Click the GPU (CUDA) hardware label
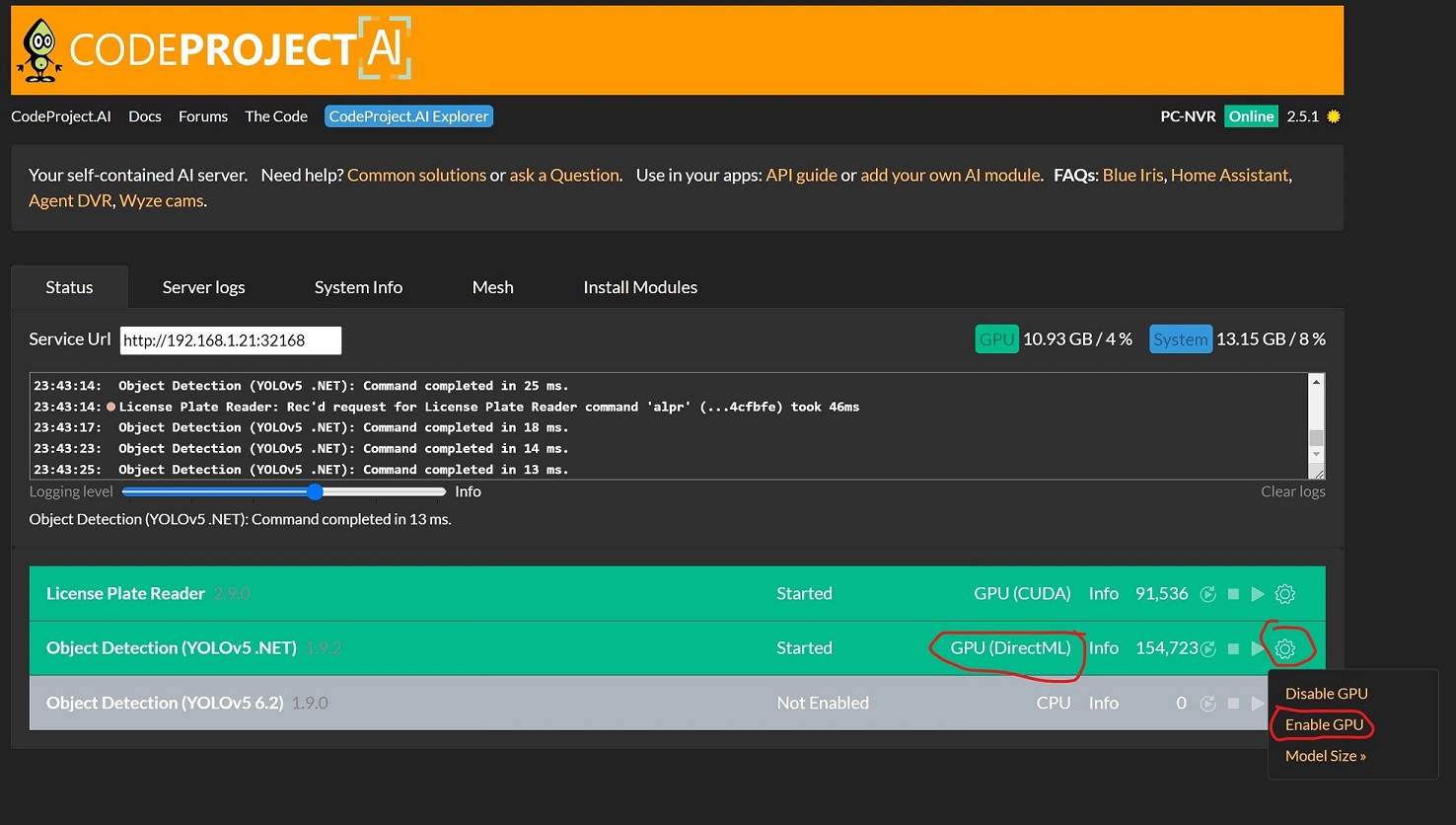Viewport: 1456px width, 825px height. (x=1022, y=594)
